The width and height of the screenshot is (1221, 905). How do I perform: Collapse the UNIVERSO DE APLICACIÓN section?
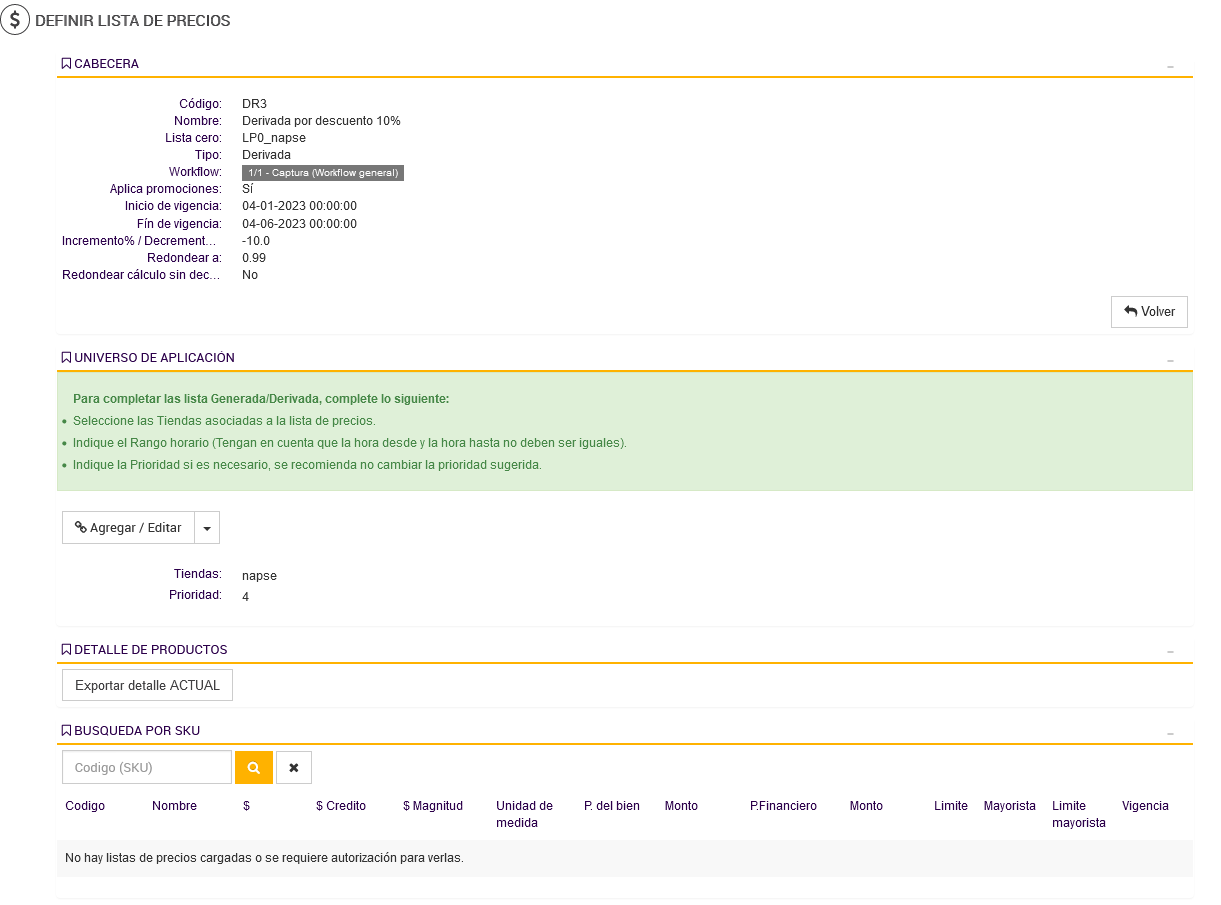[x=1170, y=360]
